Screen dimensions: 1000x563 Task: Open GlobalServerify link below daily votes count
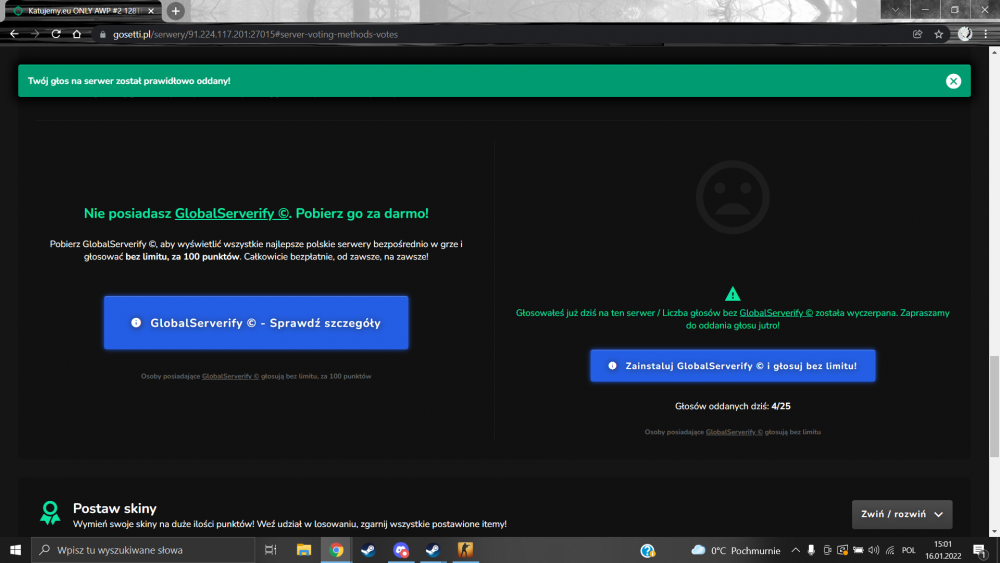pos(734,432)
